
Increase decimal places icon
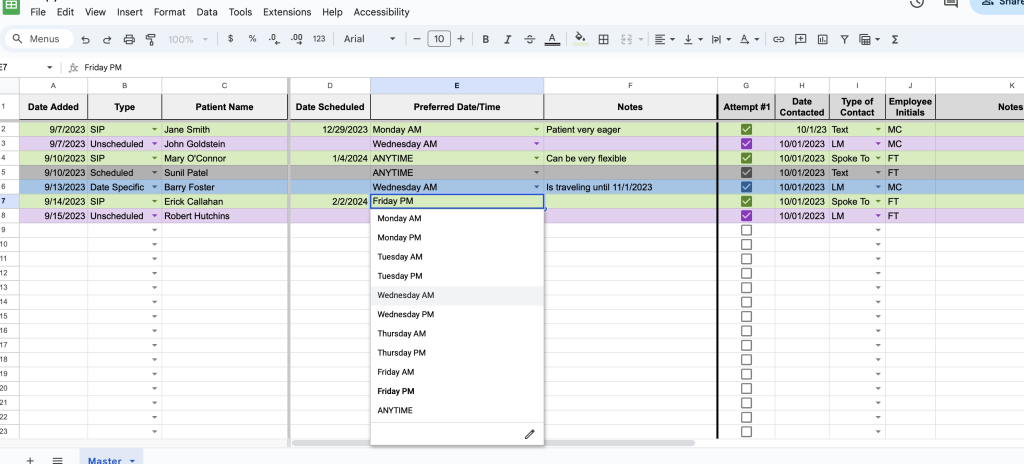[296, 39]
